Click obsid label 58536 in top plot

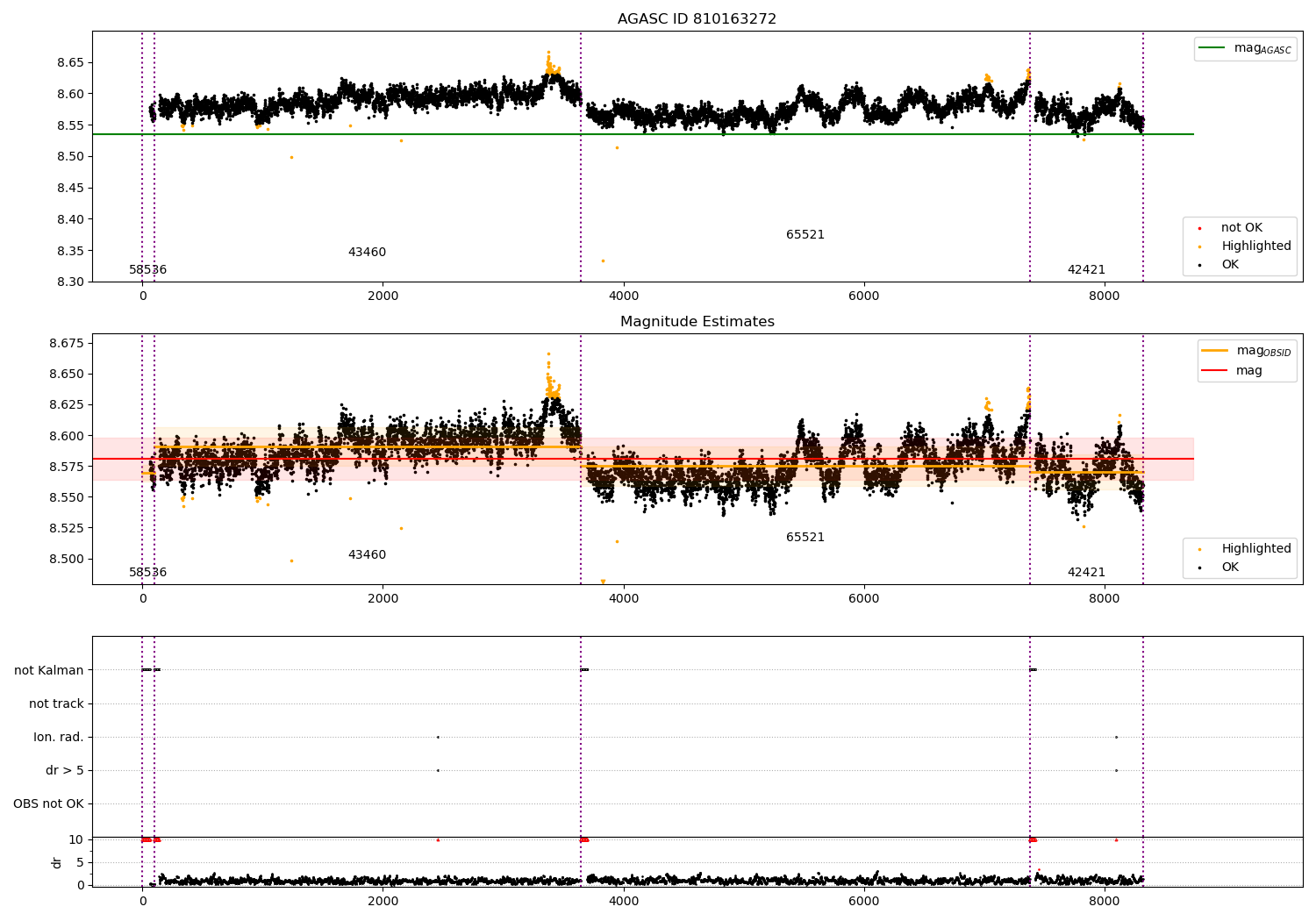point(147,270)
